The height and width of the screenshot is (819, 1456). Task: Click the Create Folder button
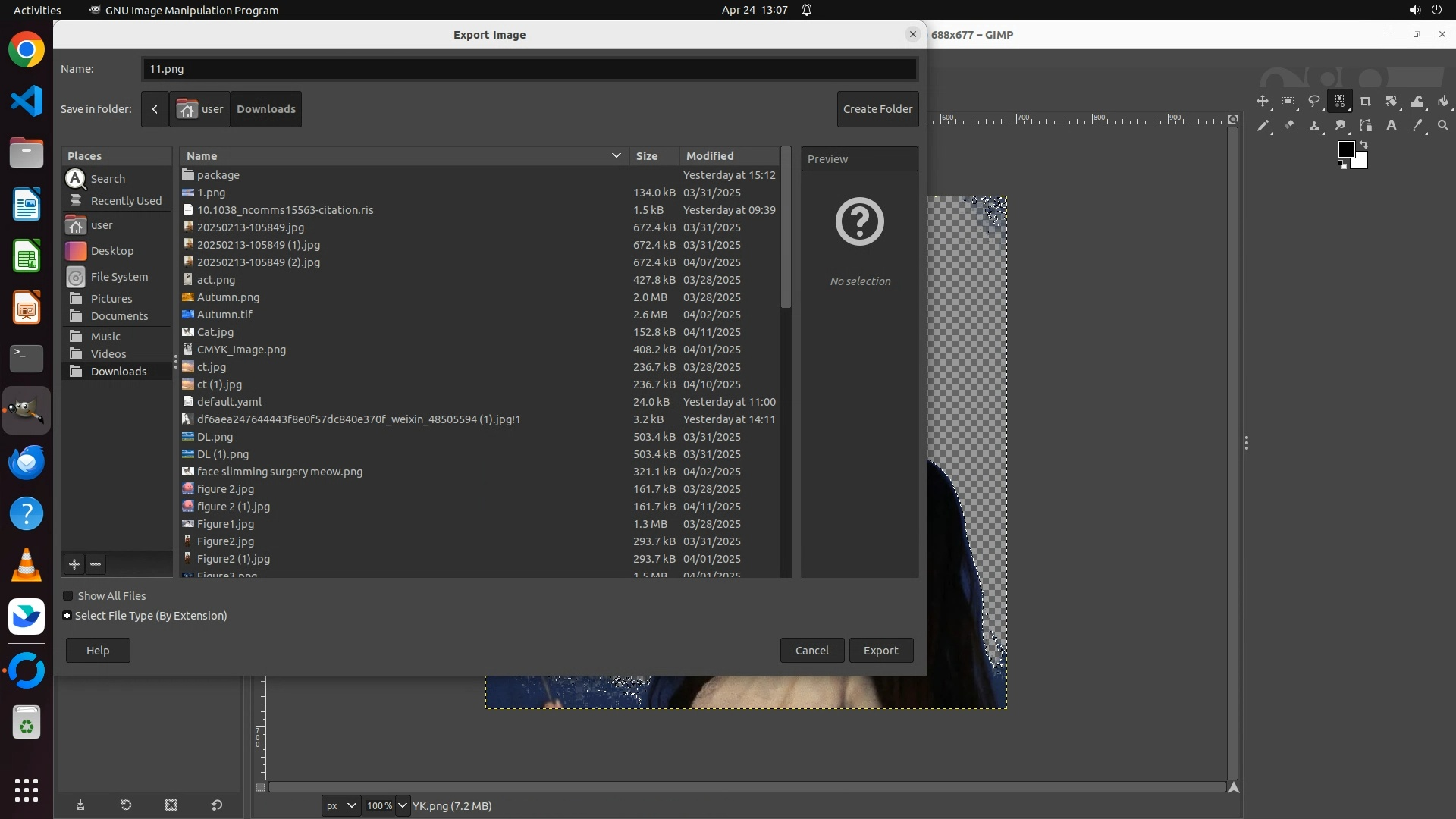coord(877,109)
